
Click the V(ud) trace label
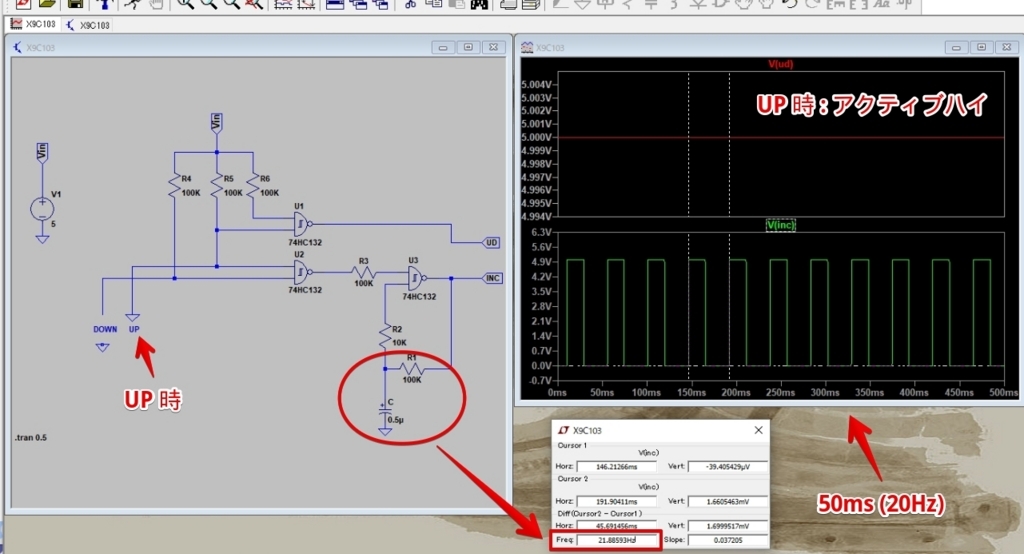780,64
